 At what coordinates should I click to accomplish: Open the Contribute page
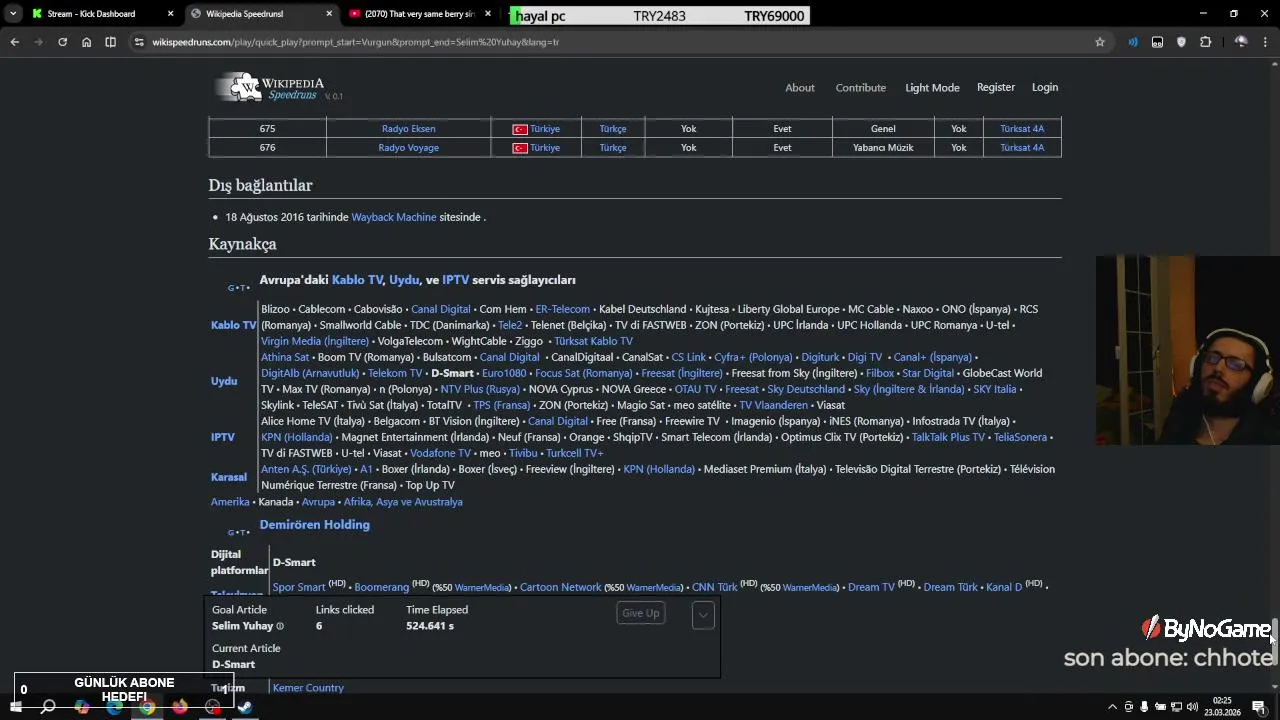point(861,88)
